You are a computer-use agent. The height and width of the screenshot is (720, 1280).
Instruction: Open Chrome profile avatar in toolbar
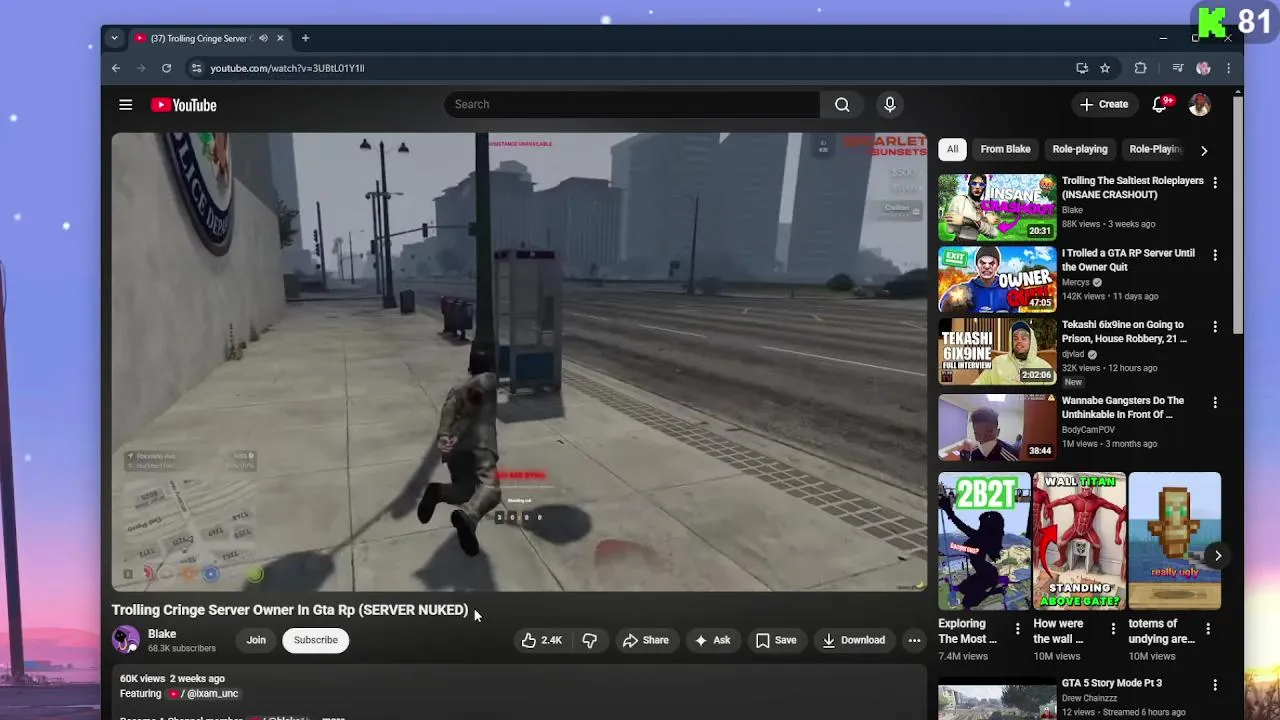1203,68
